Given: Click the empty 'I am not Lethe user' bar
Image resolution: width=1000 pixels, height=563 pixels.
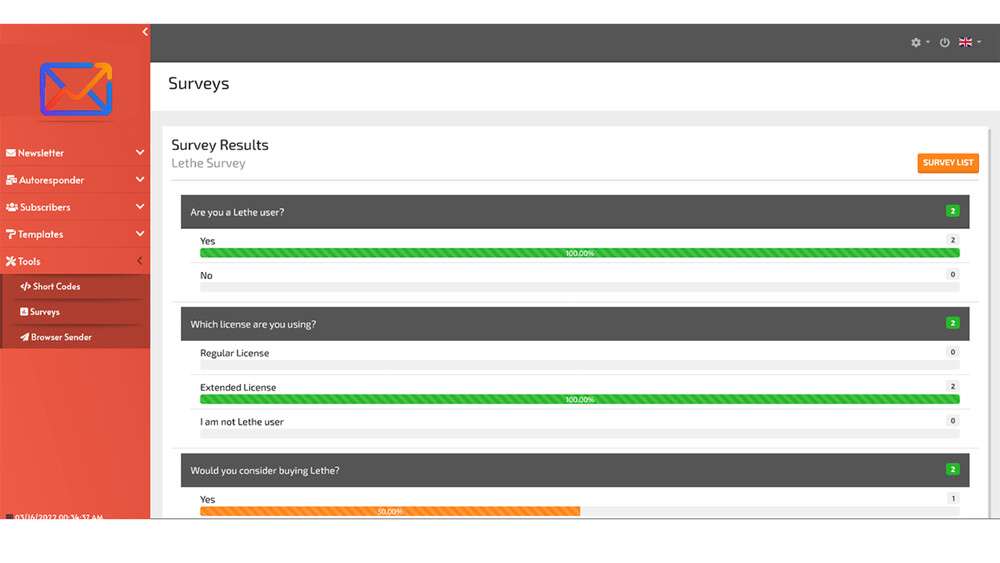Looking at the screenshot, I should pos(580,434).
